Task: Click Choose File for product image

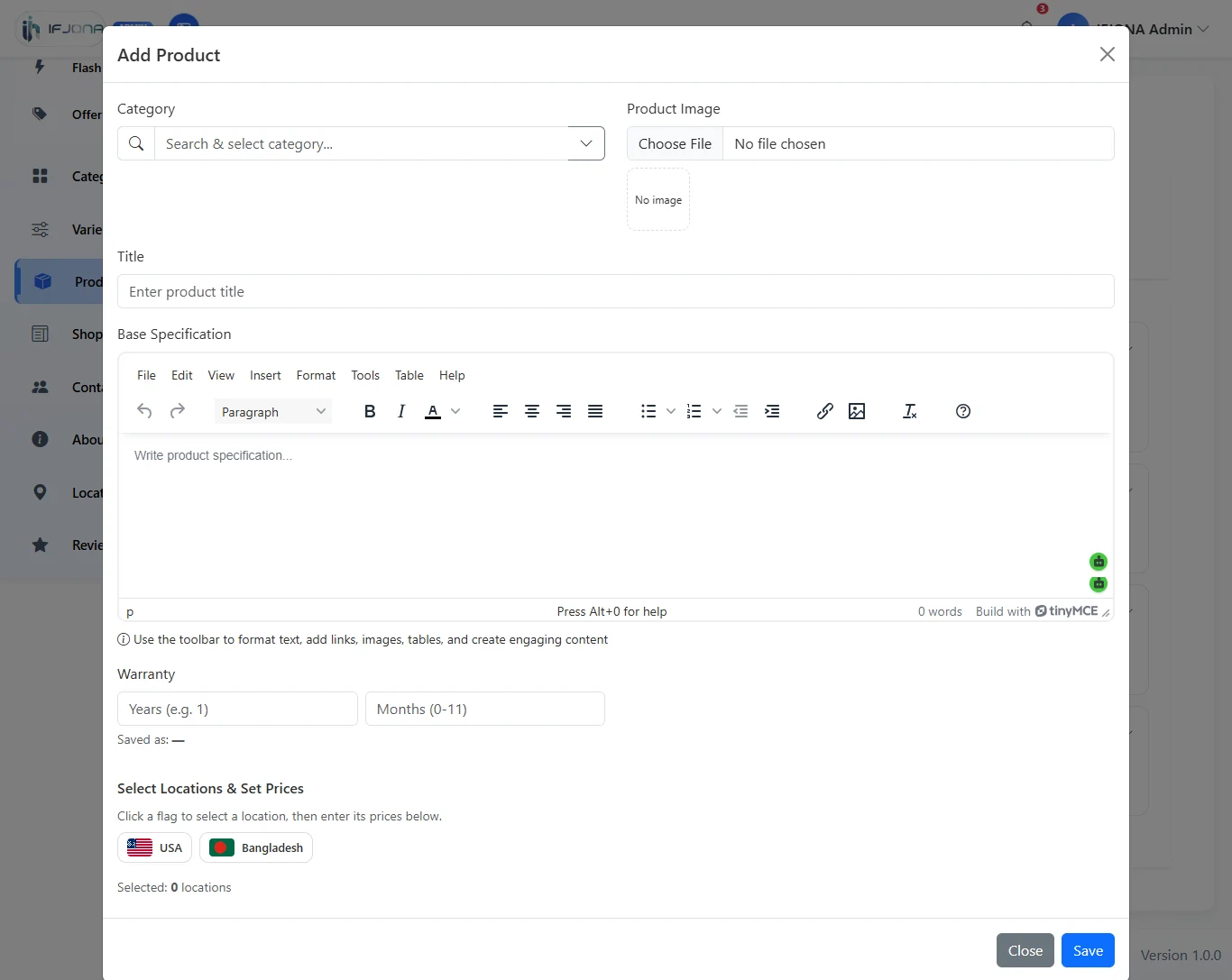Action: pos(675,143)
